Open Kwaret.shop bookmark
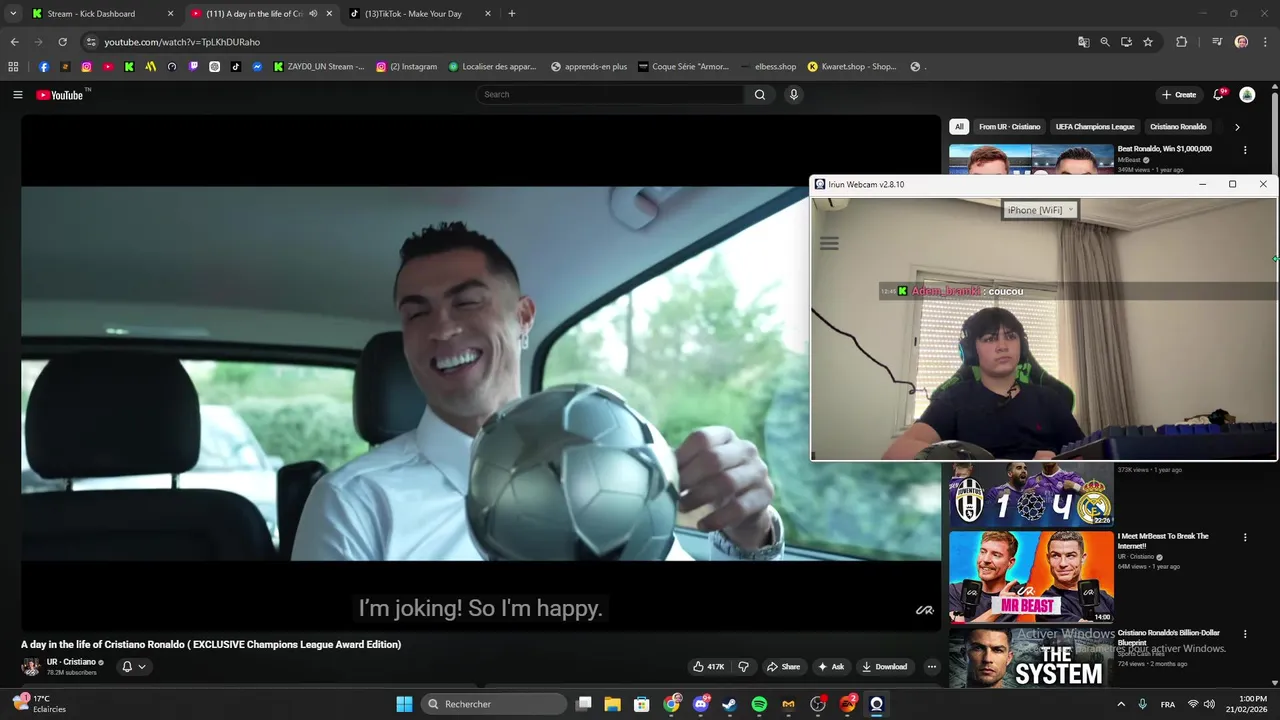The height and width of the screenshot is (720, 1280). point(852,67)
